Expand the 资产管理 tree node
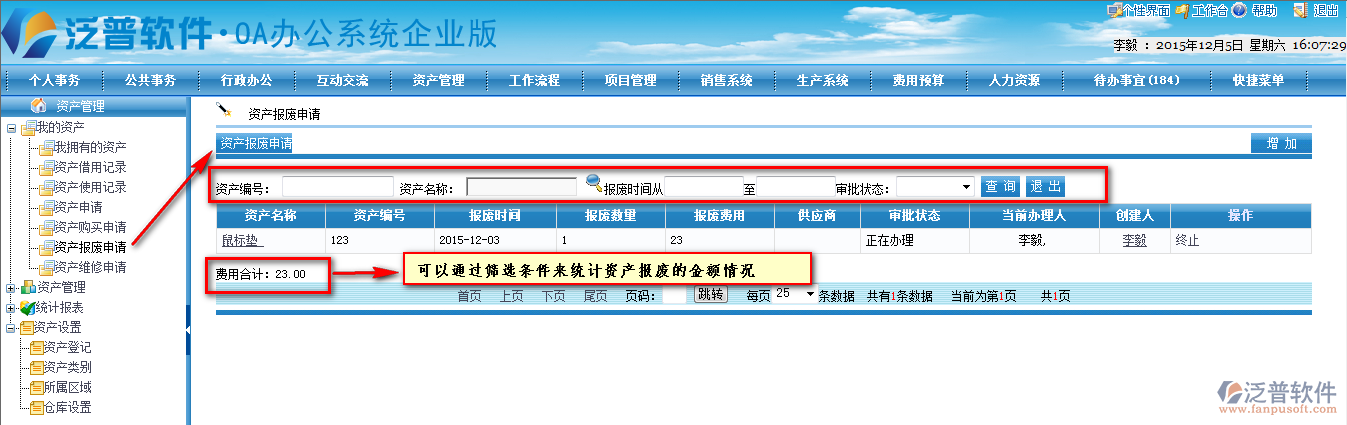Viewport: 1347px width, 425px height. click(11, 288)
